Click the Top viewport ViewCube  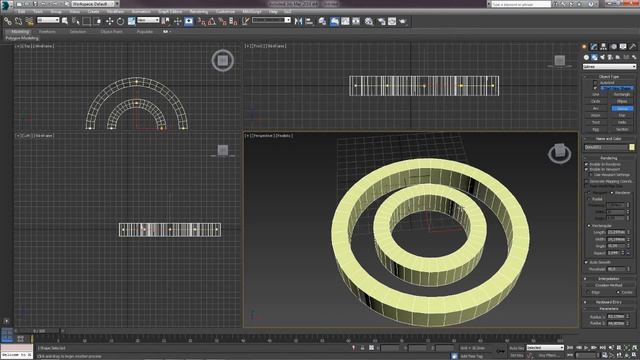[222, 60]
